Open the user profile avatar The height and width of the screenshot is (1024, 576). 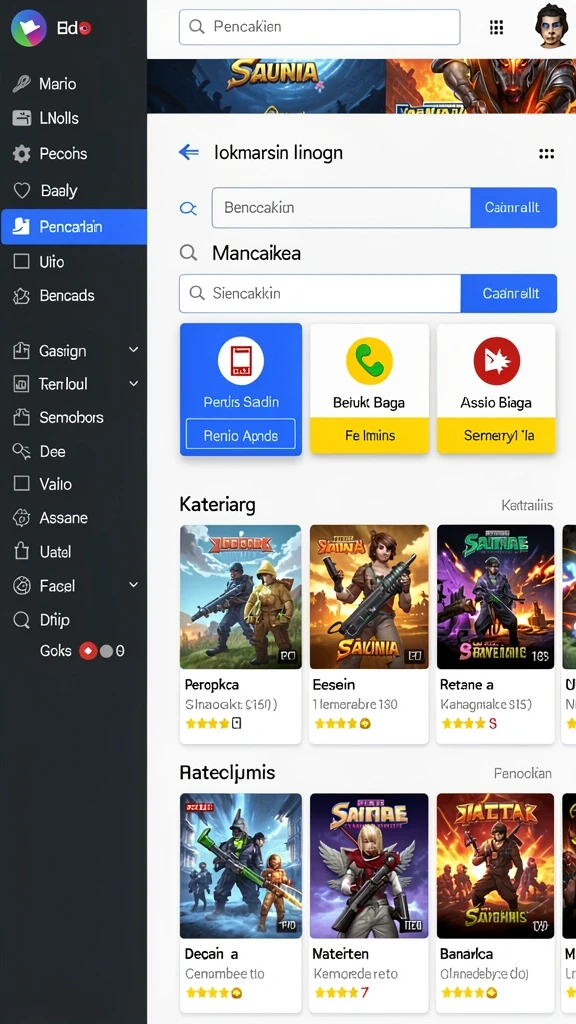click(551, 25)
